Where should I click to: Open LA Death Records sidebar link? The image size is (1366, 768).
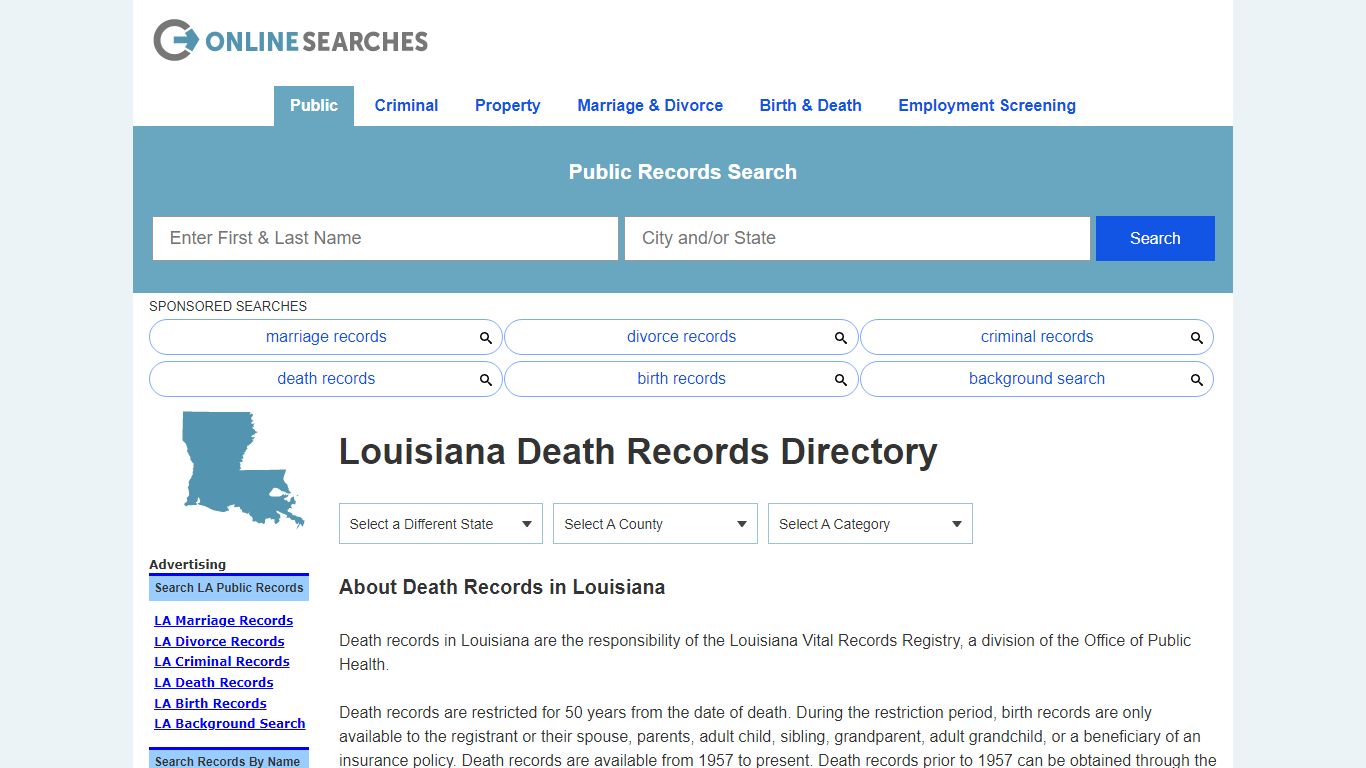click(214, 683)
